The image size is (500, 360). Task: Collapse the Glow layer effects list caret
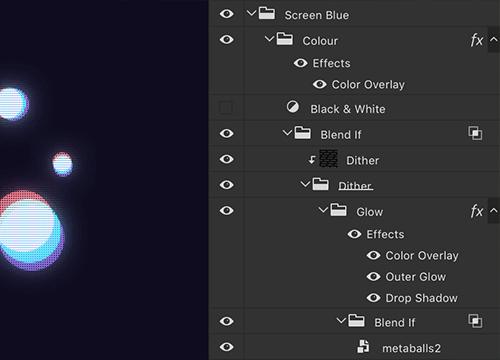494,210
